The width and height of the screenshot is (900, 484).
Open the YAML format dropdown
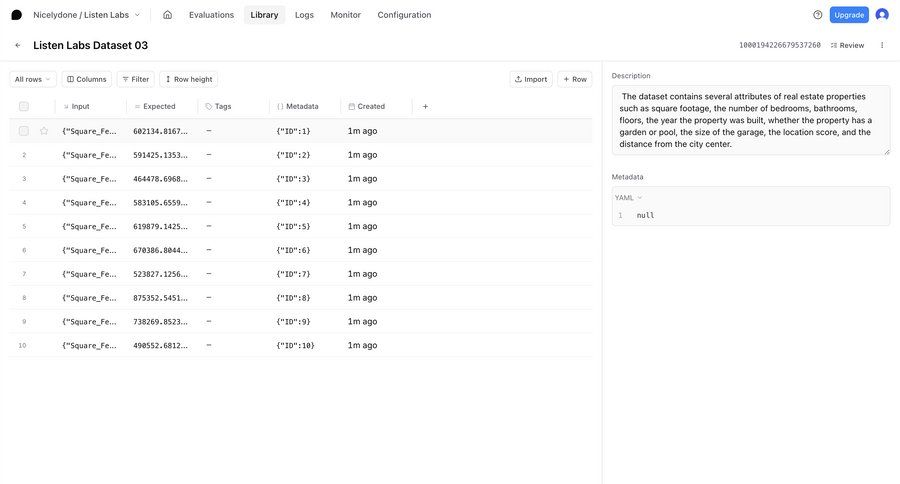click(x=628, y=198)
